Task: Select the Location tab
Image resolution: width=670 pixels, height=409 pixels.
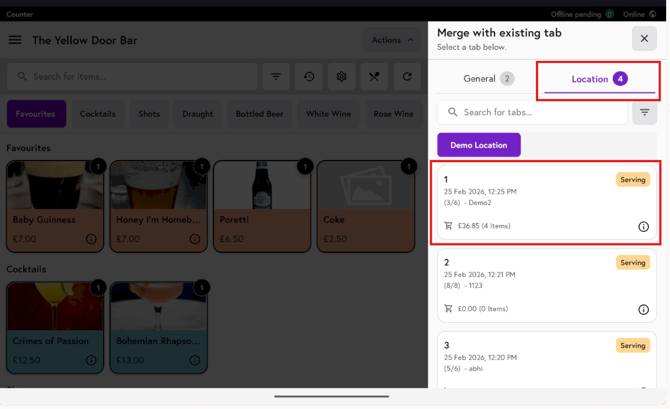Action: click(598, 79)
